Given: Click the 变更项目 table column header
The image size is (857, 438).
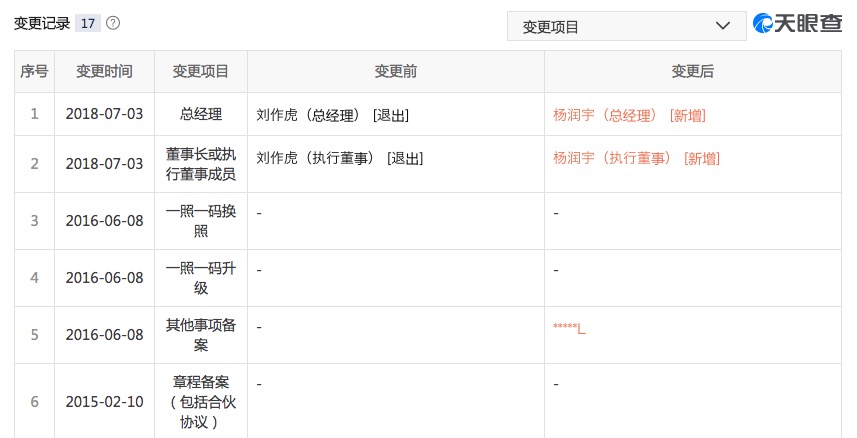Looking at the screenshot, I should pyautogui.click(x=201, y=72).
